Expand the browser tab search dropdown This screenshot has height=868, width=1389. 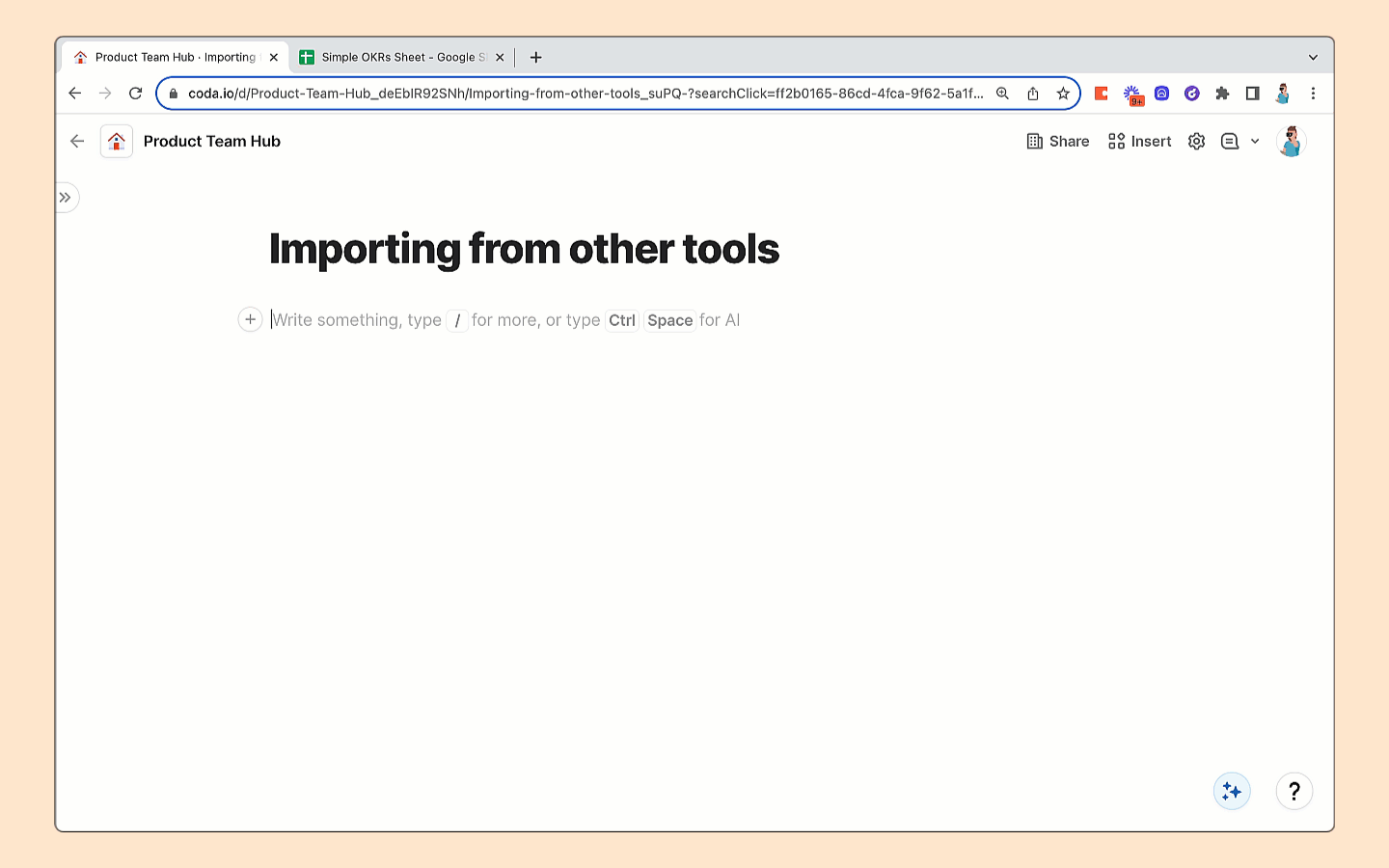click(1313, 58)
